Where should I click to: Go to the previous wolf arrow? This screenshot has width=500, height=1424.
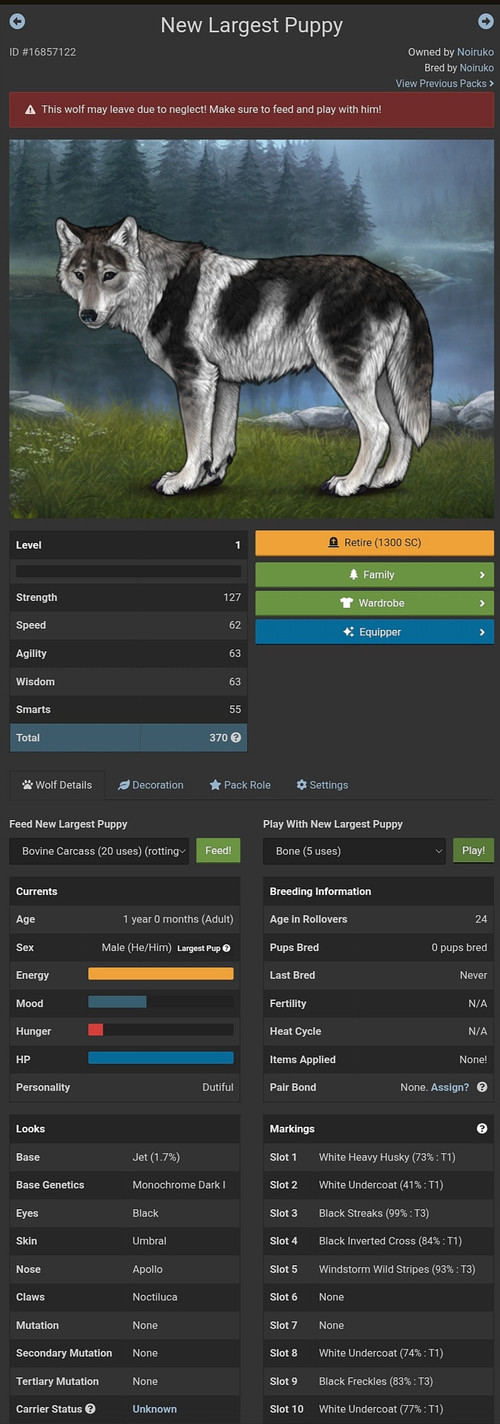[x=17, y=21]
